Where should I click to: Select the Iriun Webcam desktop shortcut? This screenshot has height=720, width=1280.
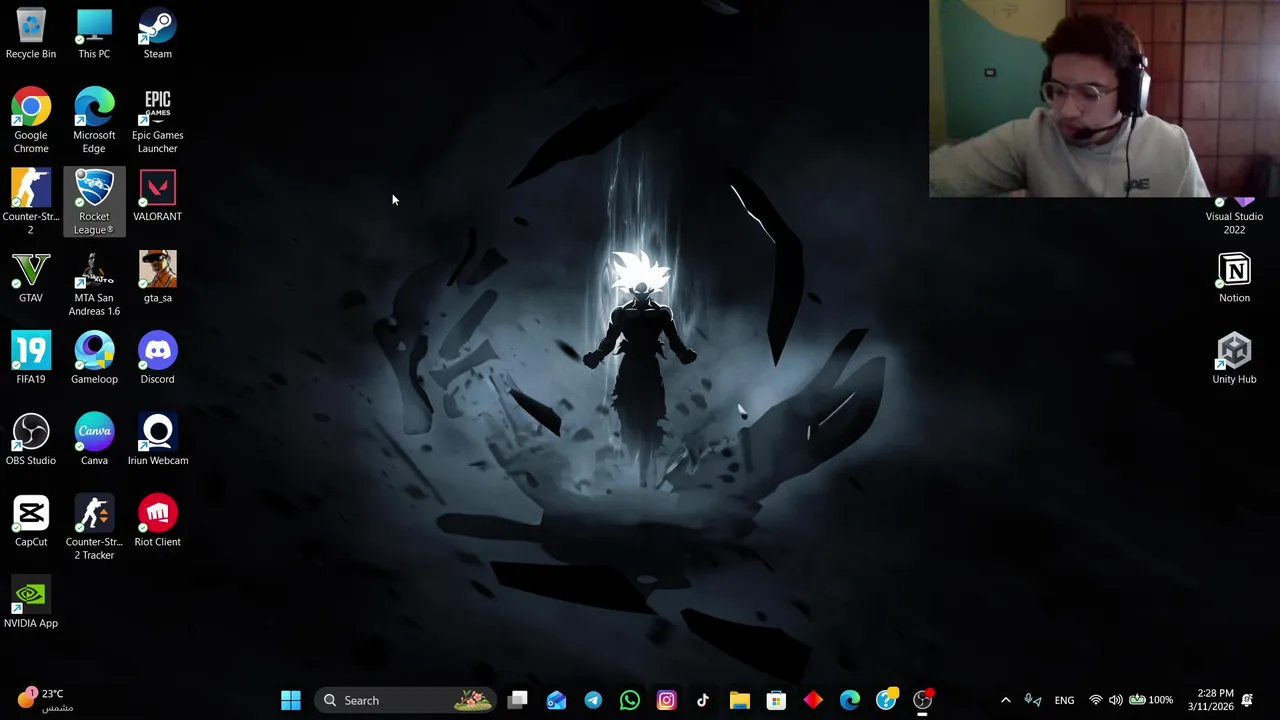tap(157, 440)
